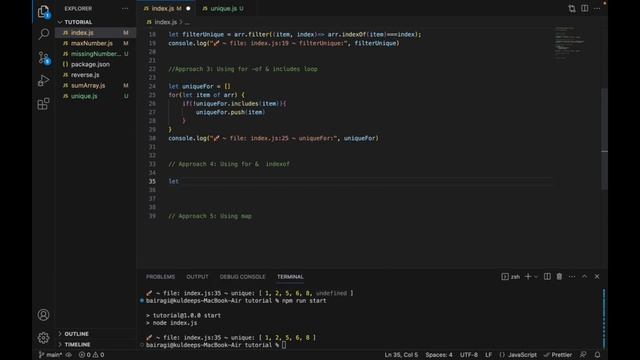Place cursor after let on line 35
This screenshot has height=360, width=640.
179,181
